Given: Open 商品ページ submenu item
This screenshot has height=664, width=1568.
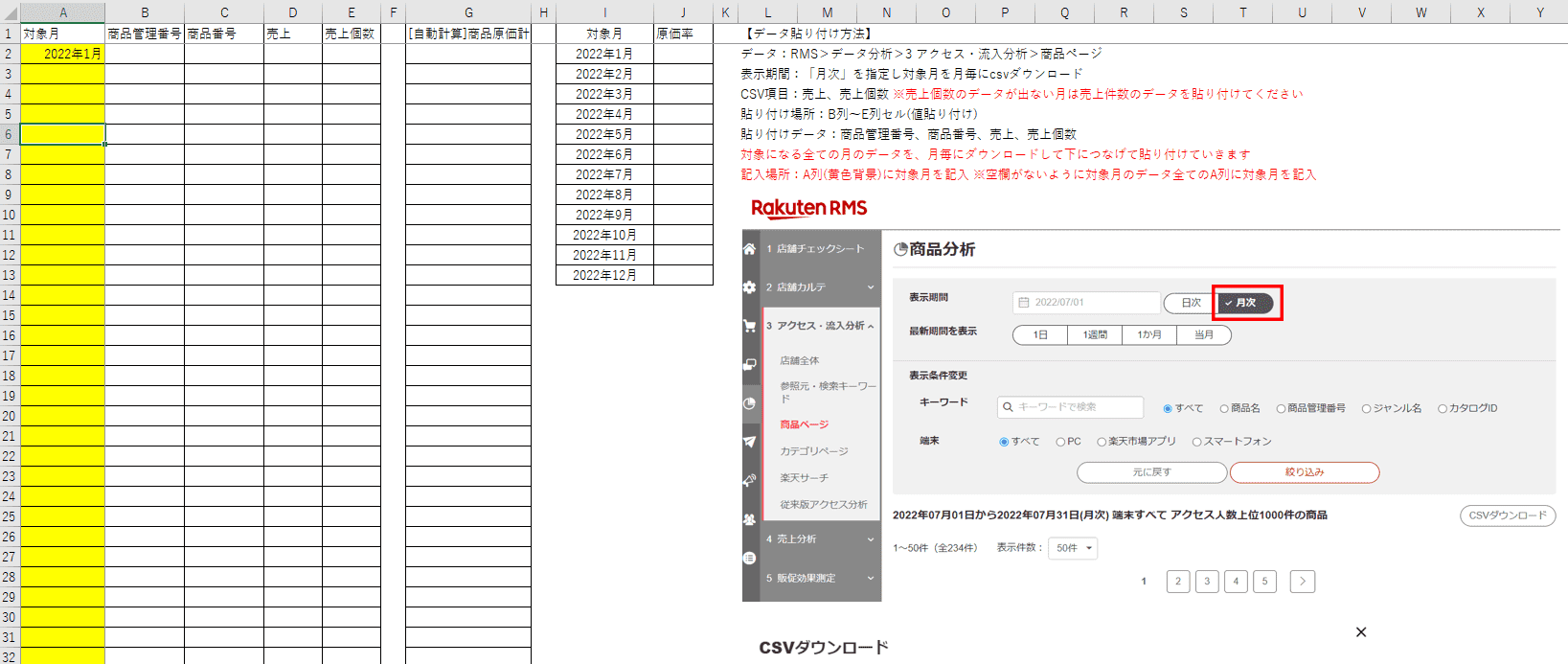Looking at the screenshot, I should point(805,424).
